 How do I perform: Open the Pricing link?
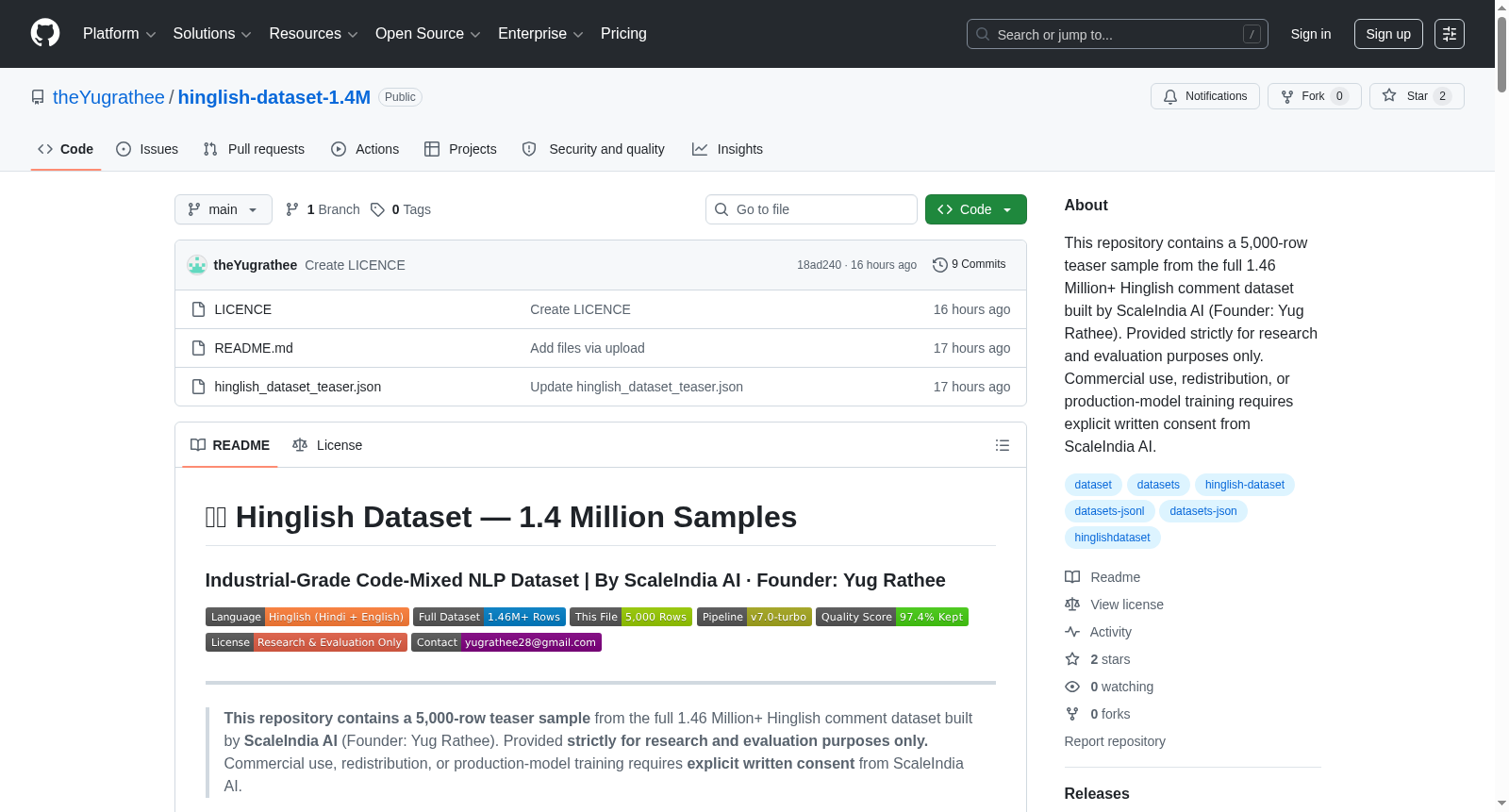[x=623, y=34]
